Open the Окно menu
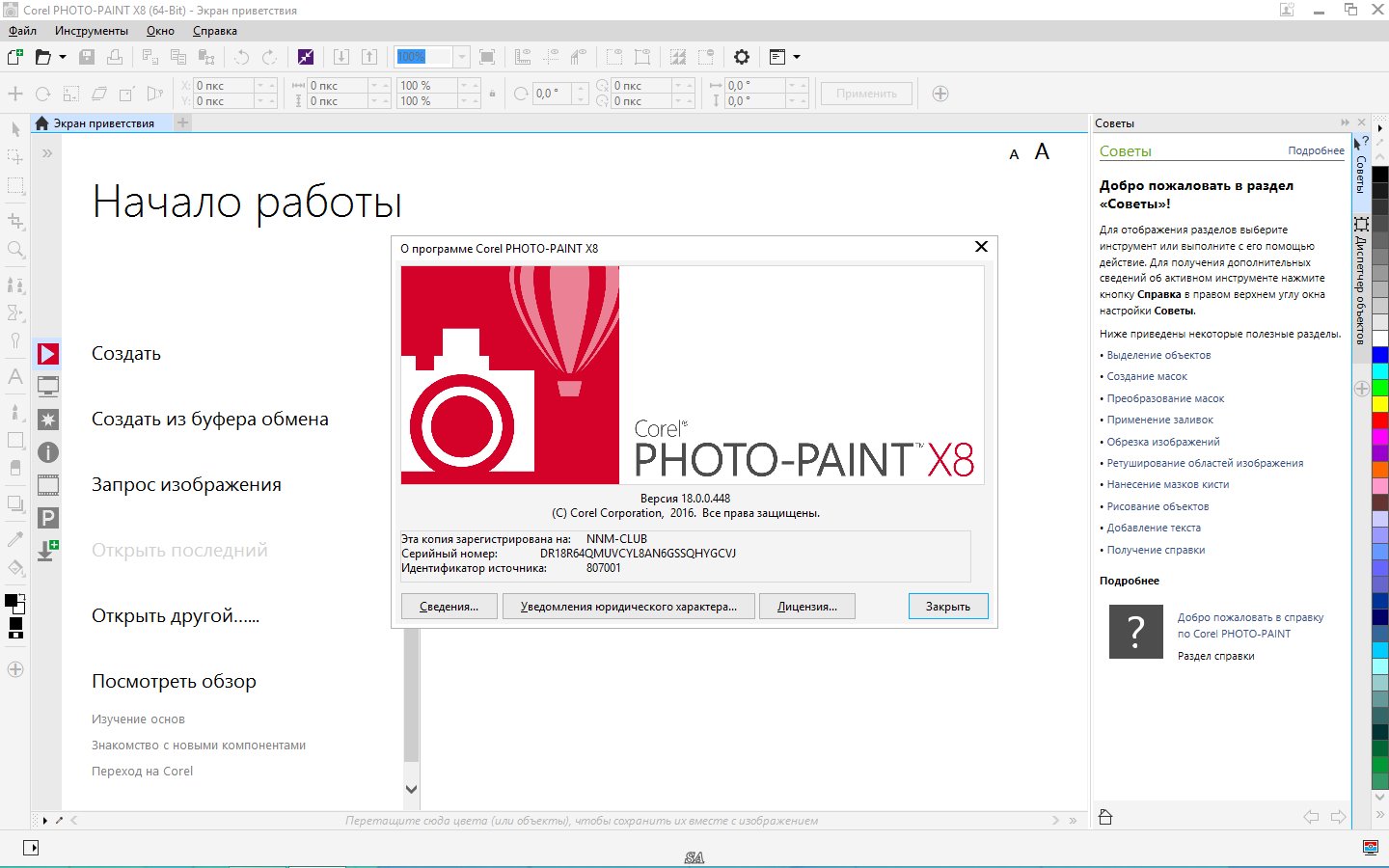Image resolution: width=1389 pixels, height=868 pixels. 160,31
